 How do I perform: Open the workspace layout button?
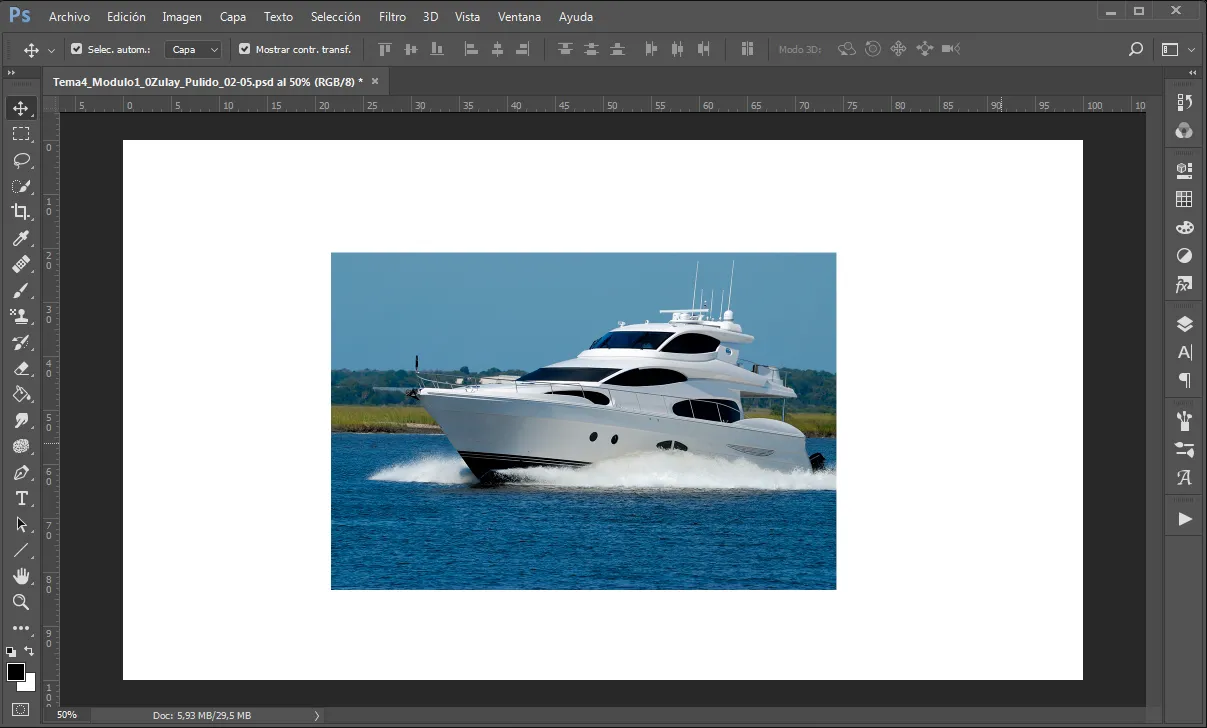coord(1170,49)
